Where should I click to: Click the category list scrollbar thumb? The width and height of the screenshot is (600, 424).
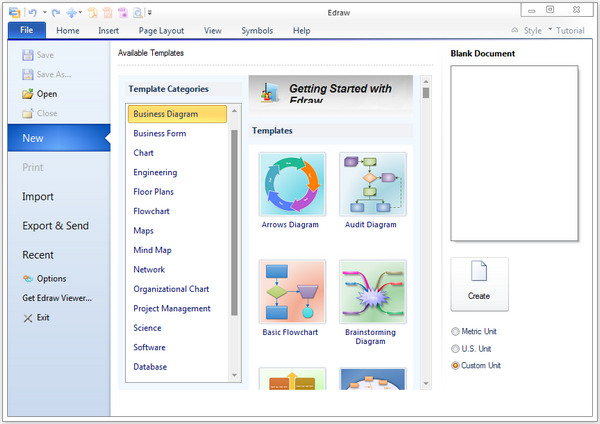[235, 222]
